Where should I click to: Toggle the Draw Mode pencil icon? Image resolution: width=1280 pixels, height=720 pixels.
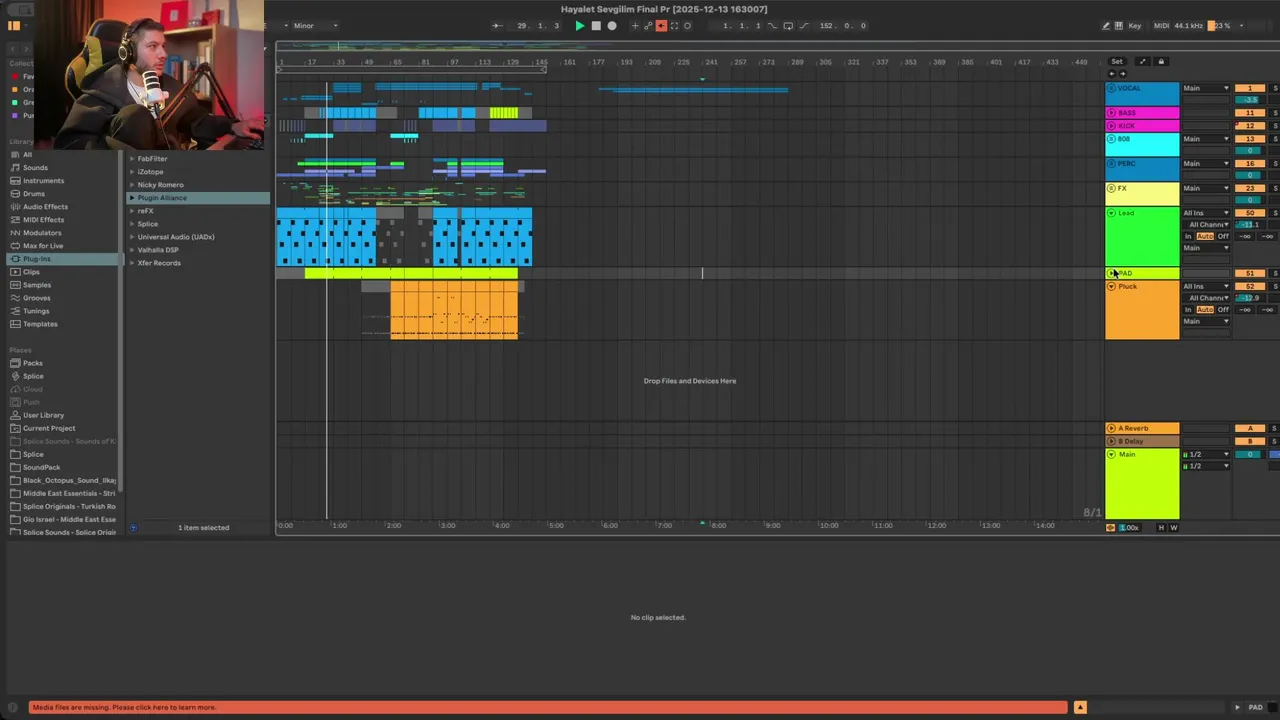tap(1106, 26)
